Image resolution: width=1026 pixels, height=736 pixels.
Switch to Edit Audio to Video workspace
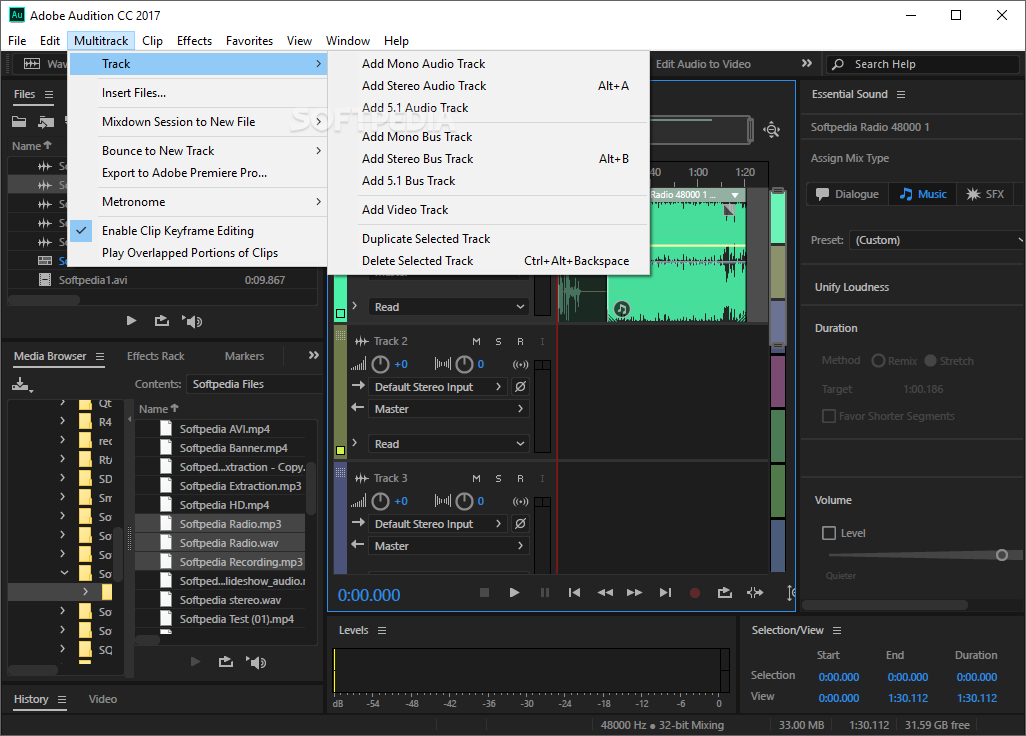[x=703, y=64]
